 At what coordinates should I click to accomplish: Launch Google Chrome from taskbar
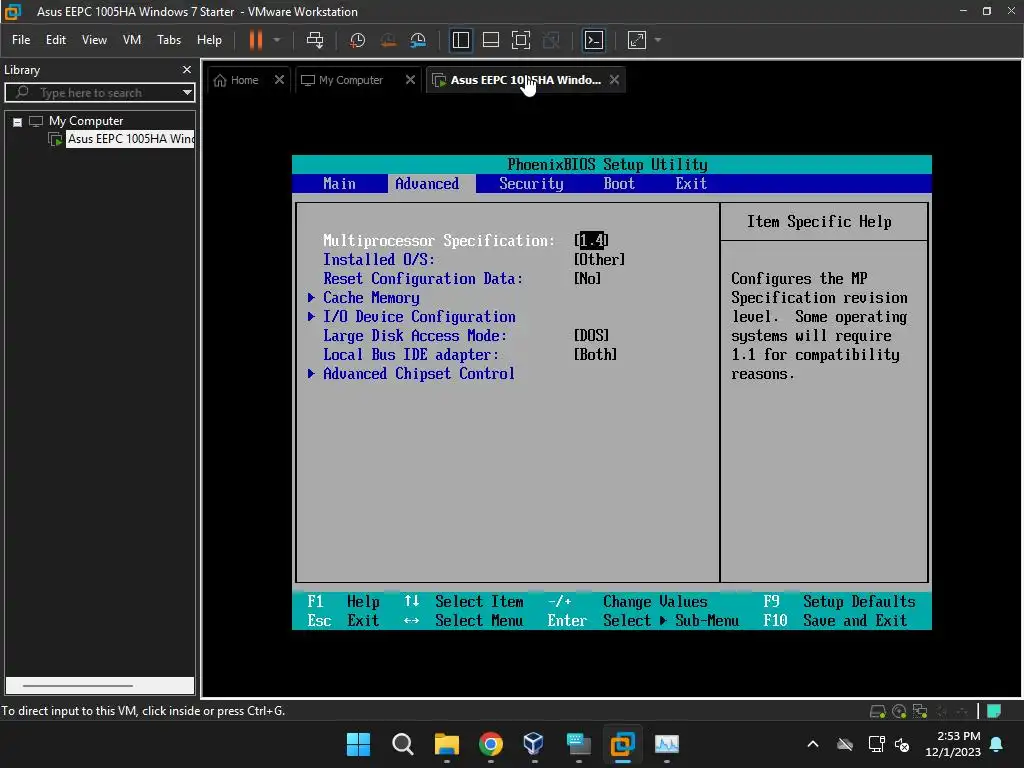tap(490, 744)
